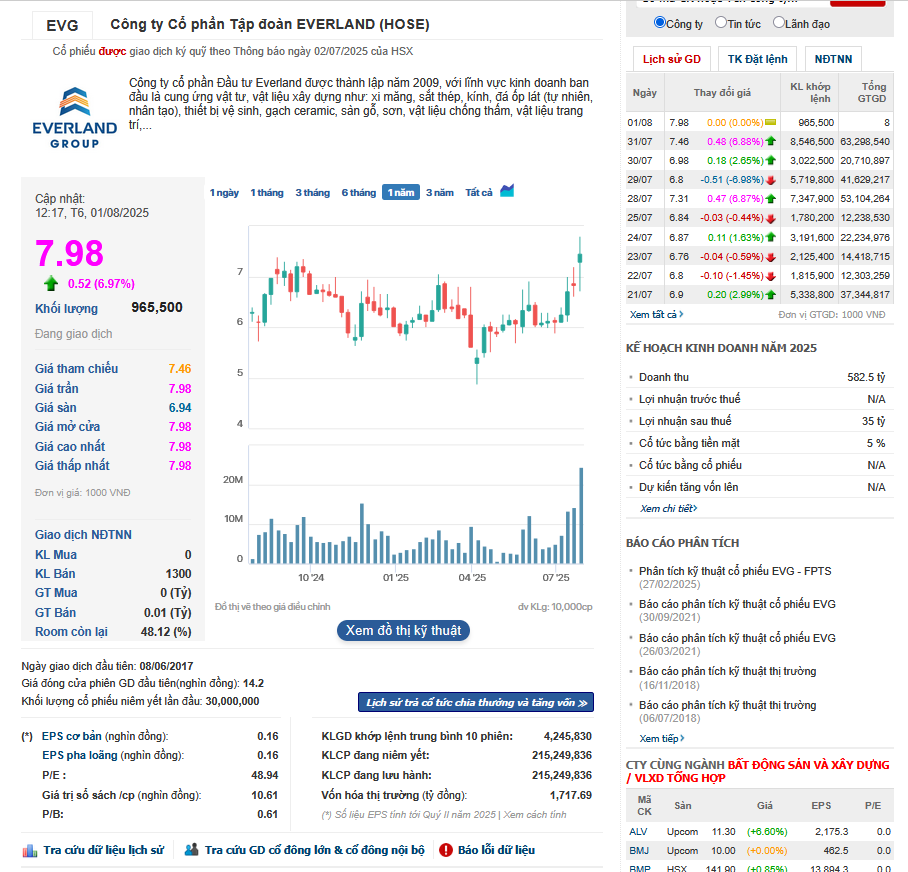Image resolution: width=908 pixels, height=872 pixels.
Task: Click the Vốn hóa thị trường value 1,717.69
Action: 570,795
